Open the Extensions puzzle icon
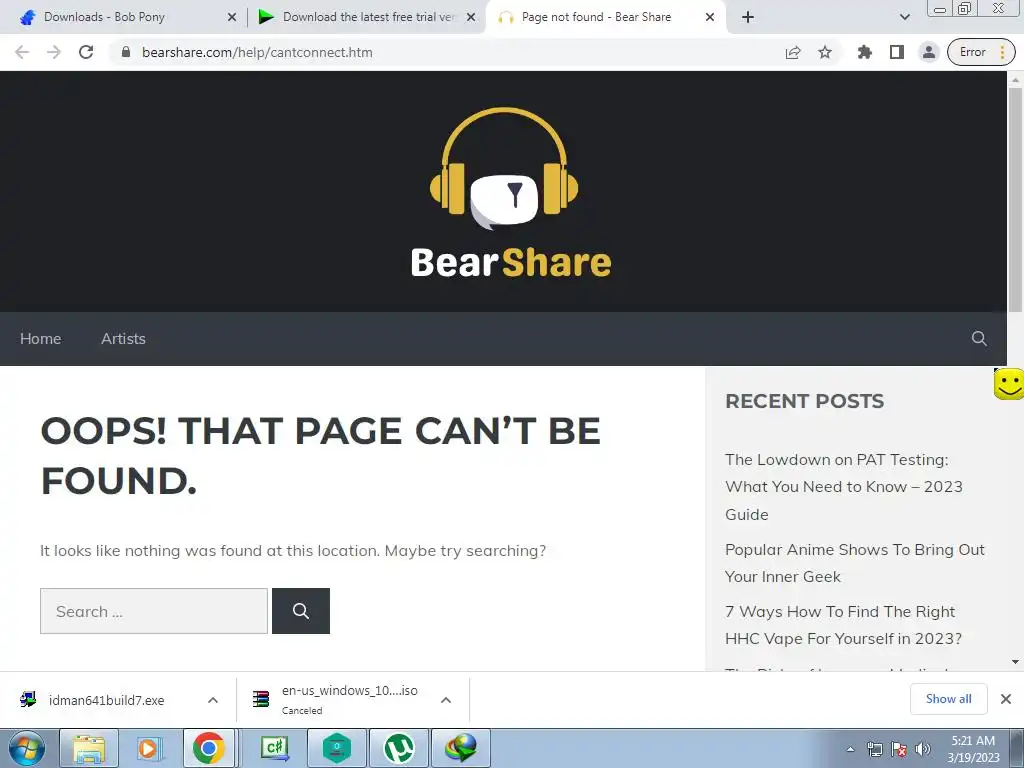 tap(865, 52)
